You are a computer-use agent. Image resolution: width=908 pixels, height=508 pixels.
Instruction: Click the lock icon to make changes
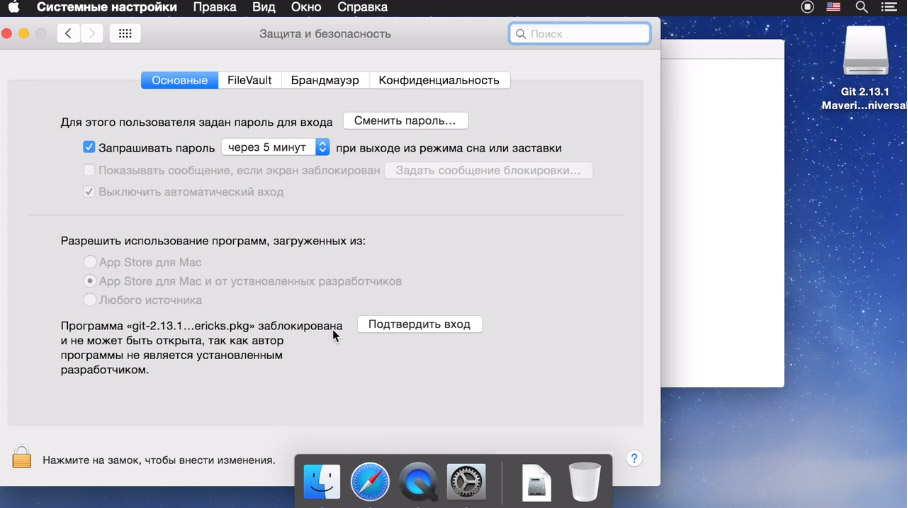pyautogui.click(x=21, y=458)
